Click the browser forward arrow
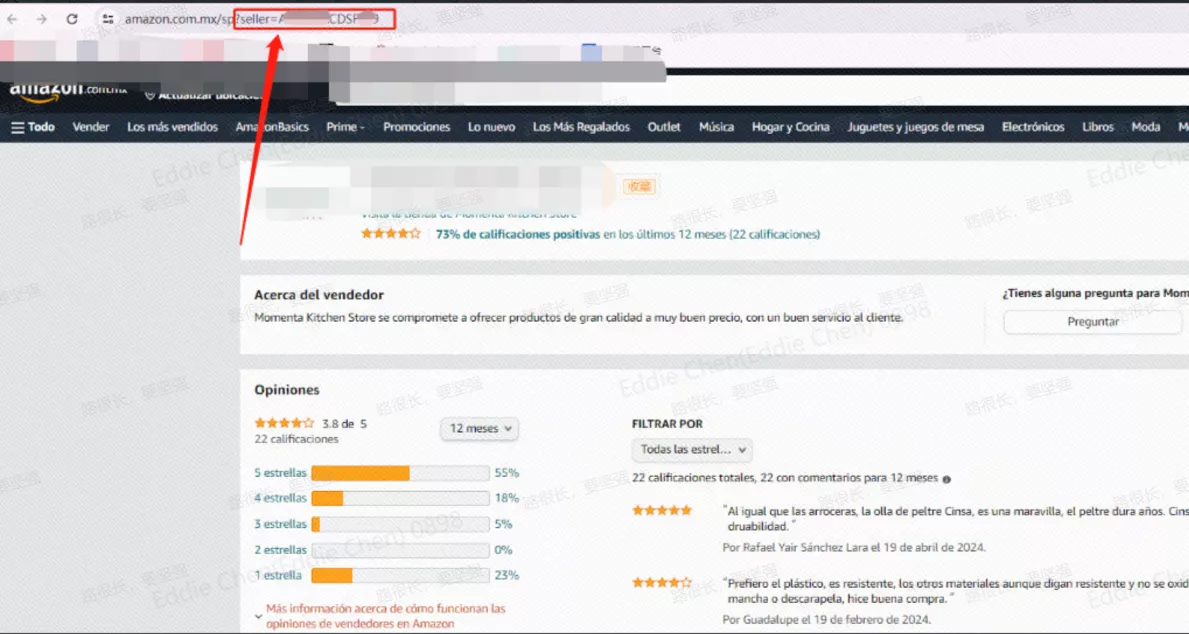 click(42, 19)
